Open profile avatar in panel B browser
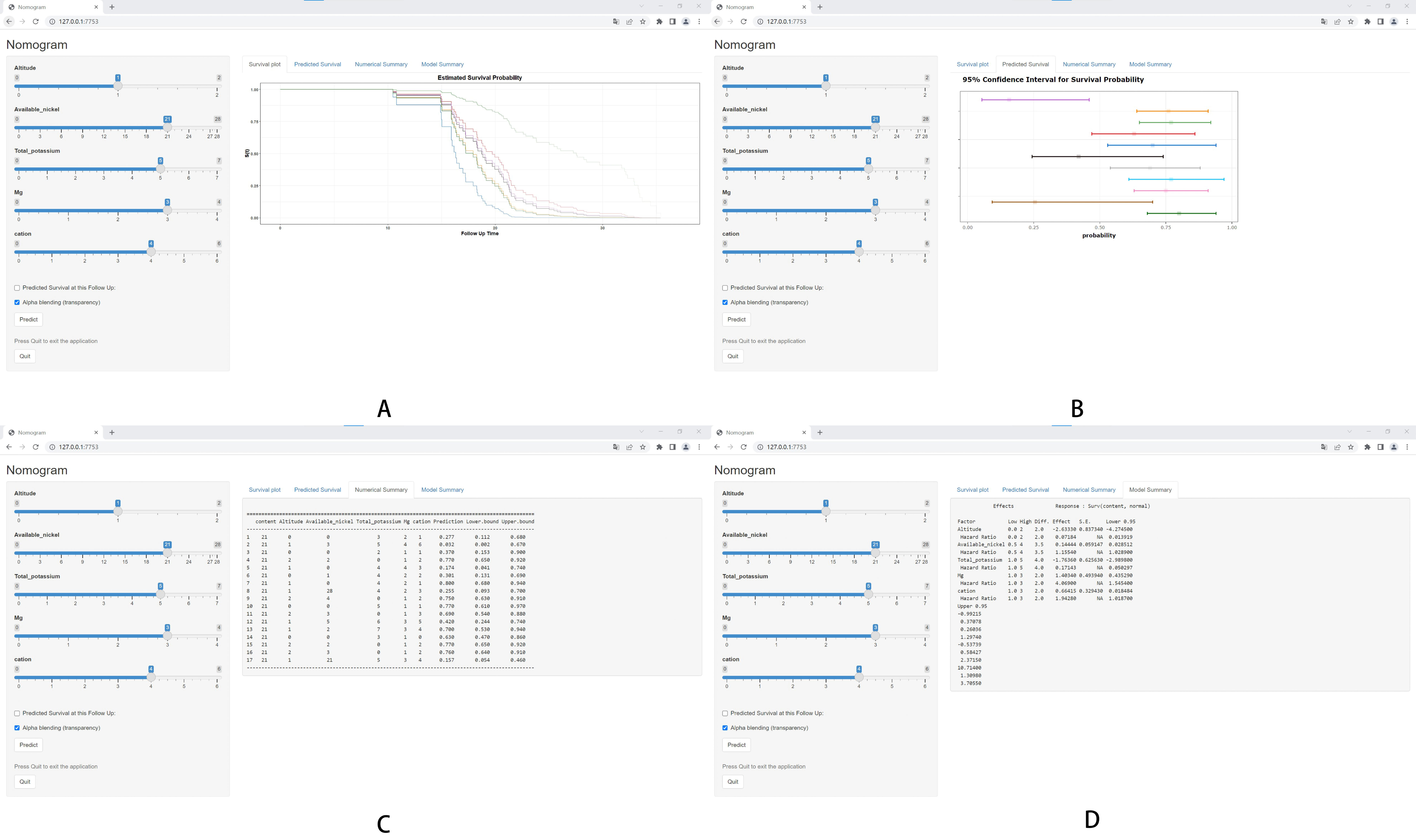Viewport: 1416px width, 840px height. click(x=1394, y=21)
